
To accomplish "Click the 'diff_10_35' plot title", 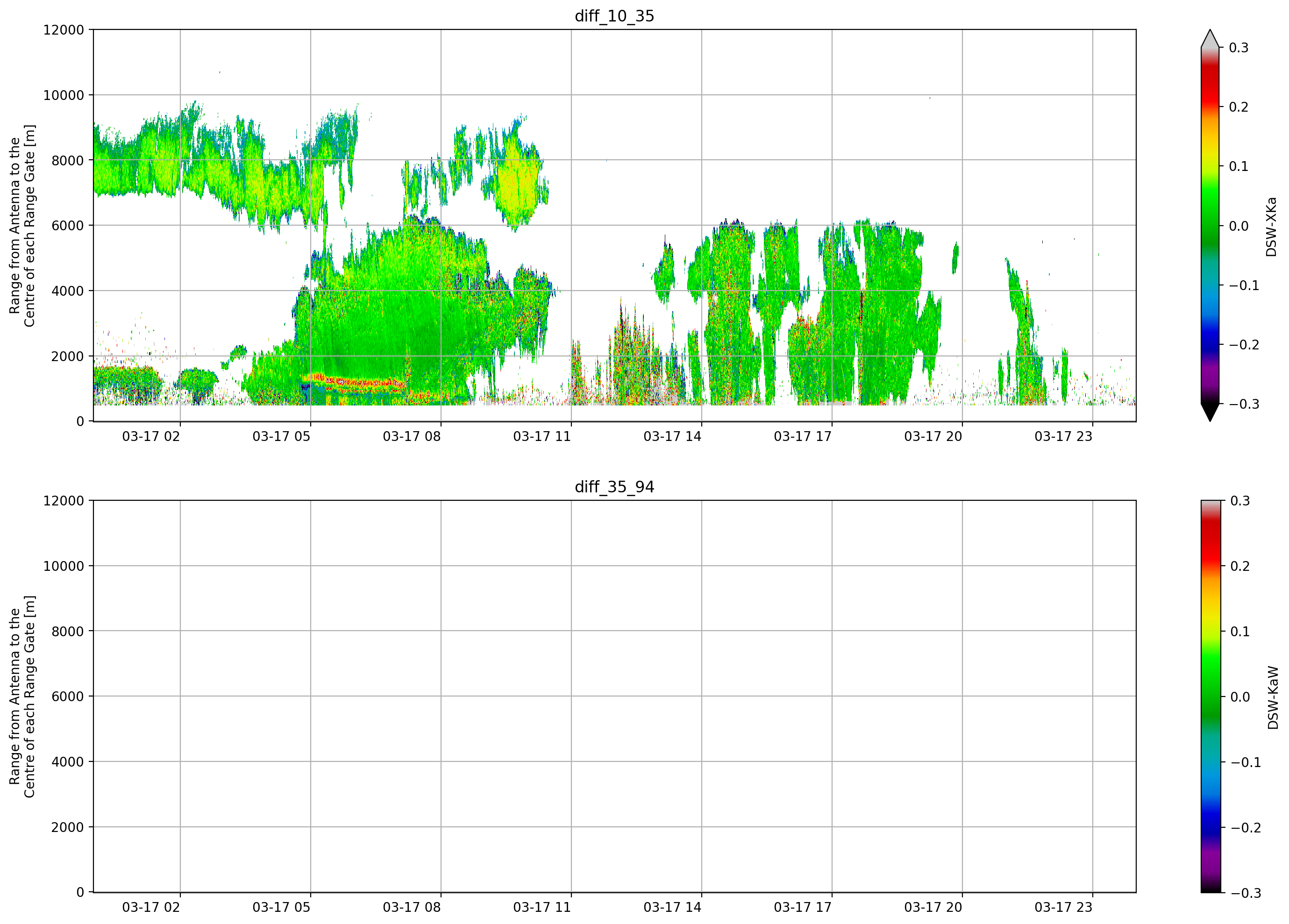I will 614,16.
